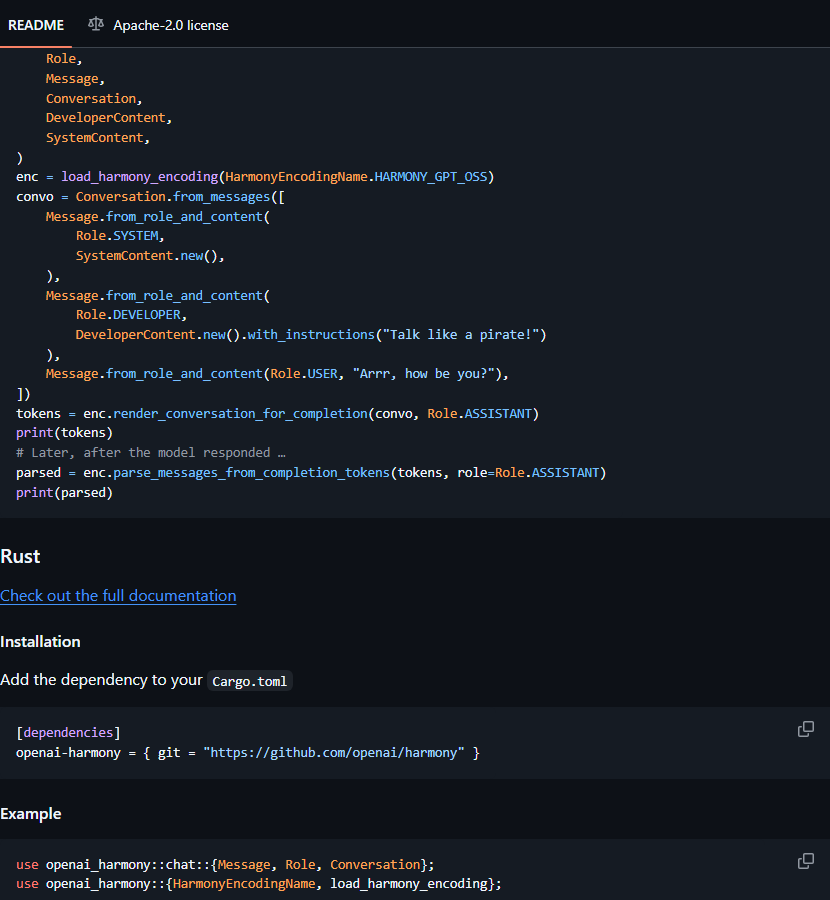
Task: Click the 'Role.DEVELOPER,' code line
Action: click(131, 315)
